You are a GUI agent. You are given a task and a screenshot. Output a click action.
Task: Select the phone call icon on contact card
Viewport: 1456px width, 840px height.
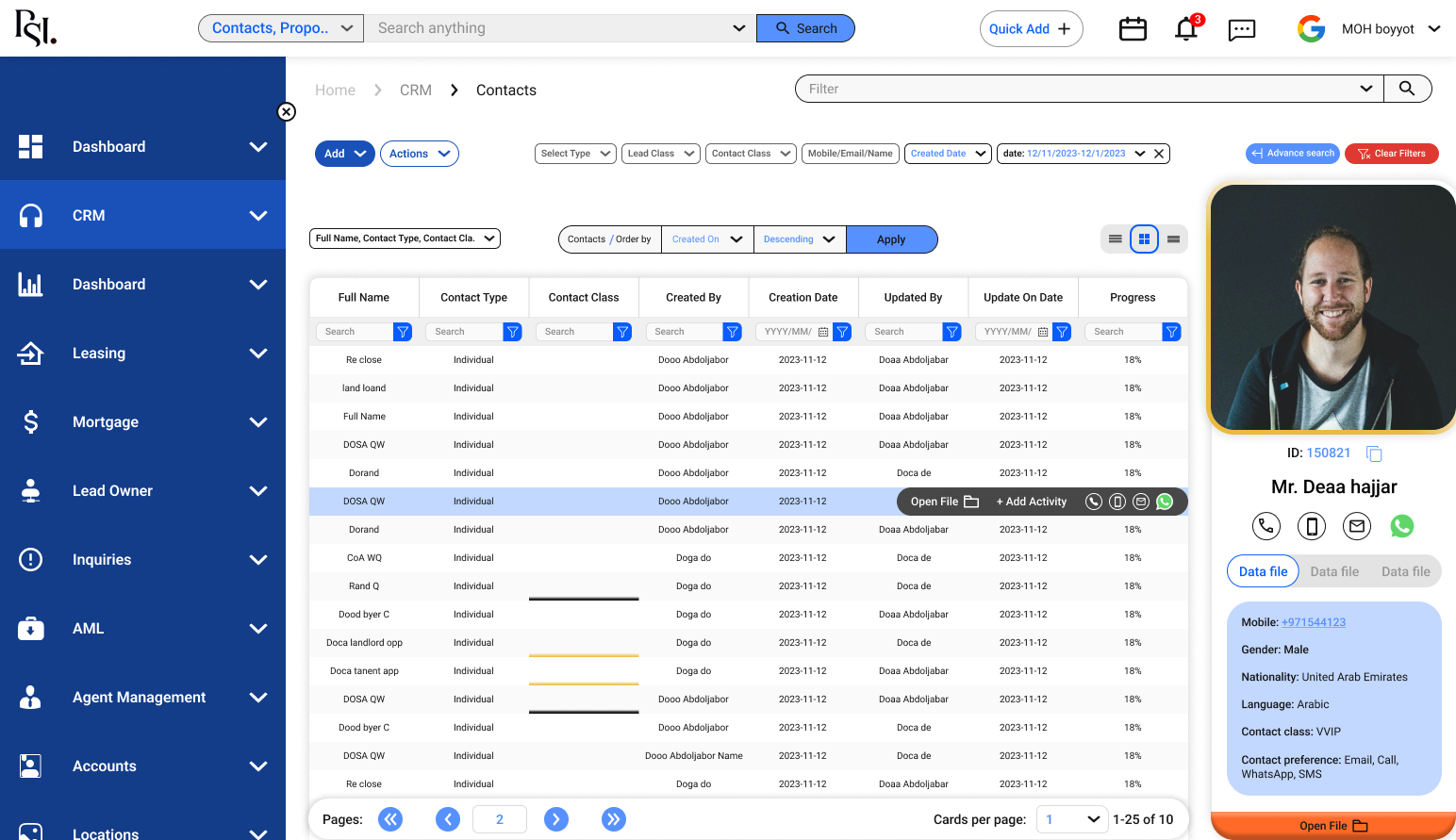tap(1266, 526)
